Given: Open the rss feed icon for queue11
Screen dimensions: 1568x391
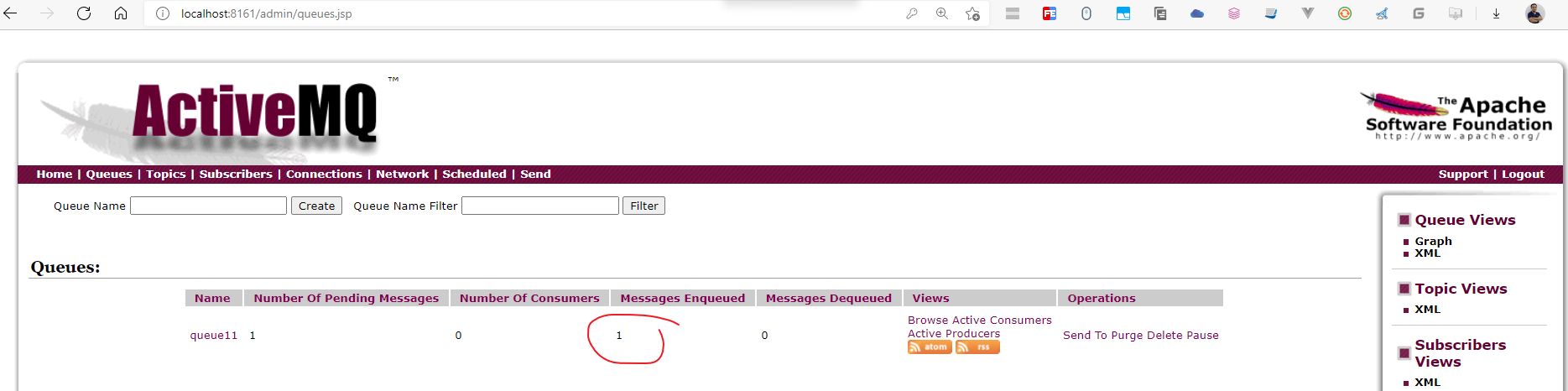Looking at the screenshot, I should click(977, 347).
